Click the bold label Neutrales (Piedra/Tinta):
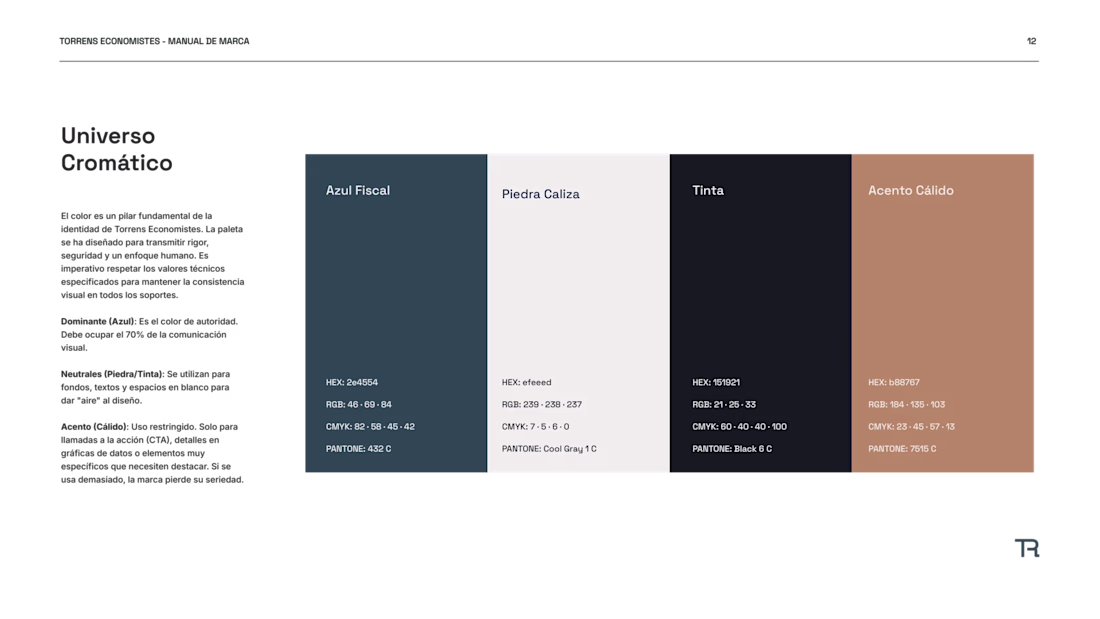This screenshot has height=619, width=1100. (x=112, y=374)
